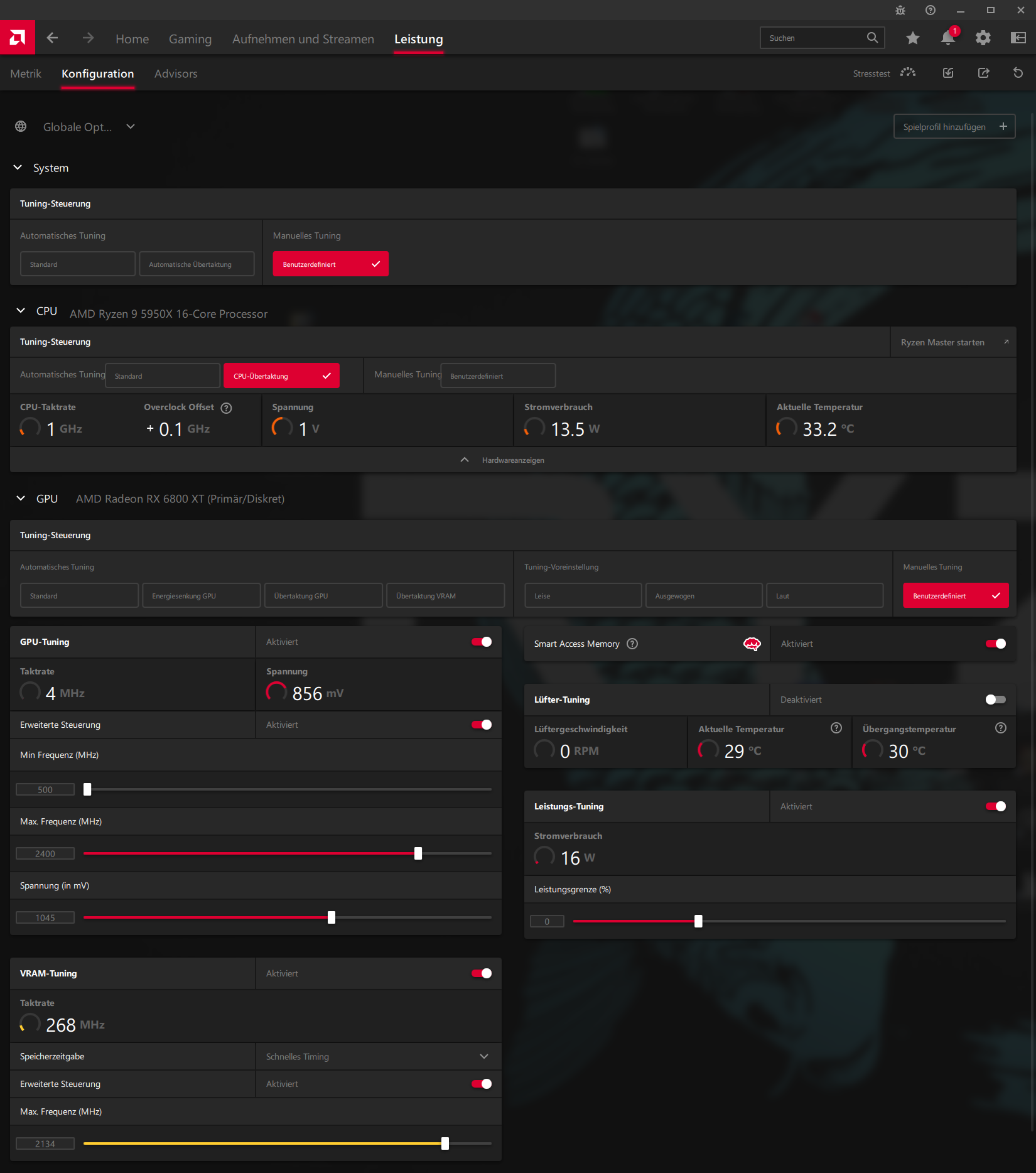Switch to the Advisors subtab
Viewport: 1036px width, 1173px height.
click(x=176, y=74)
